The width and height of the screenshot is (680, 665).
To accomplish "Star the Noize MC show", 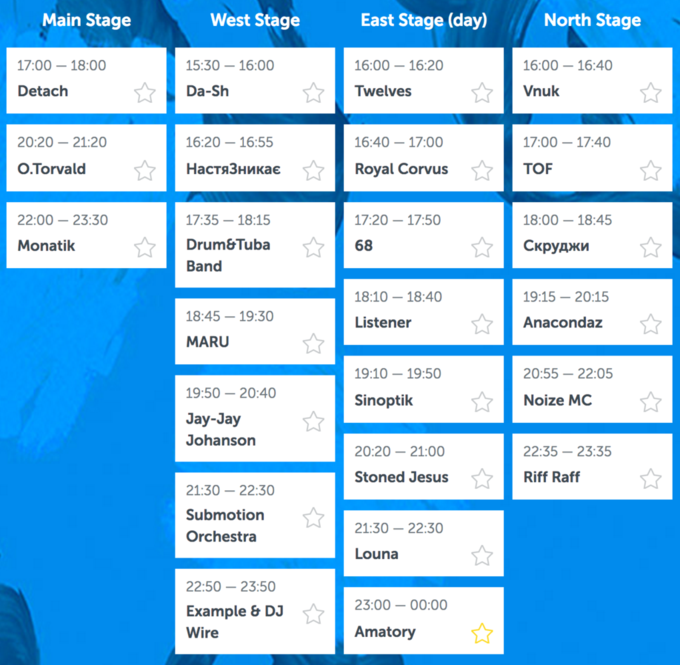I will (x=651, y=402).
